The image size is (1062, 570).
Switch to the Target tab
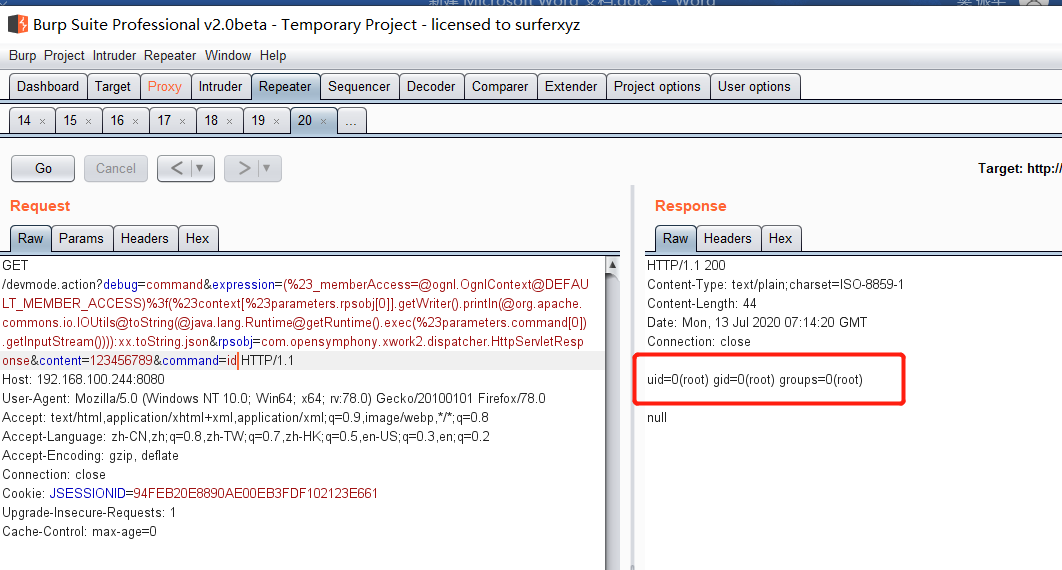[x=112, y=87]
